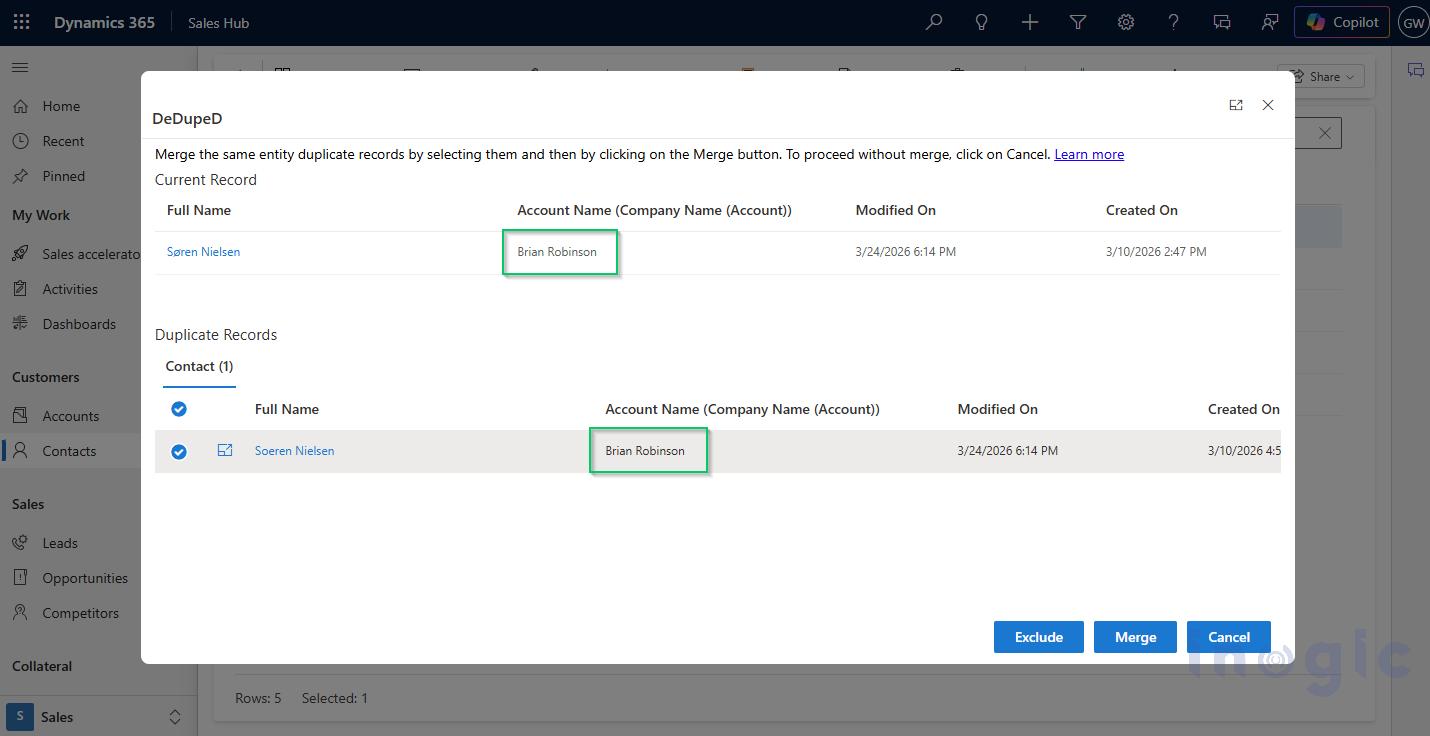Toggle the select-all checkbox in Duplicate Records
Image resolution: width=1430 pixels, height=736 pixels.
pos(179,409)
